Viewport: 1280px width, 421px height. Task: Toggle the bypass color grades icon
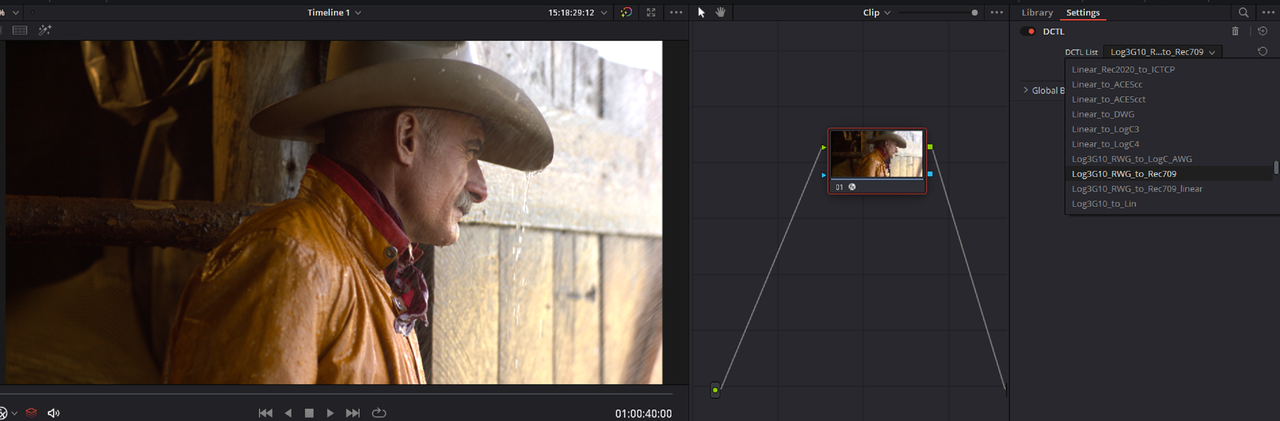(x=626, y=12)
